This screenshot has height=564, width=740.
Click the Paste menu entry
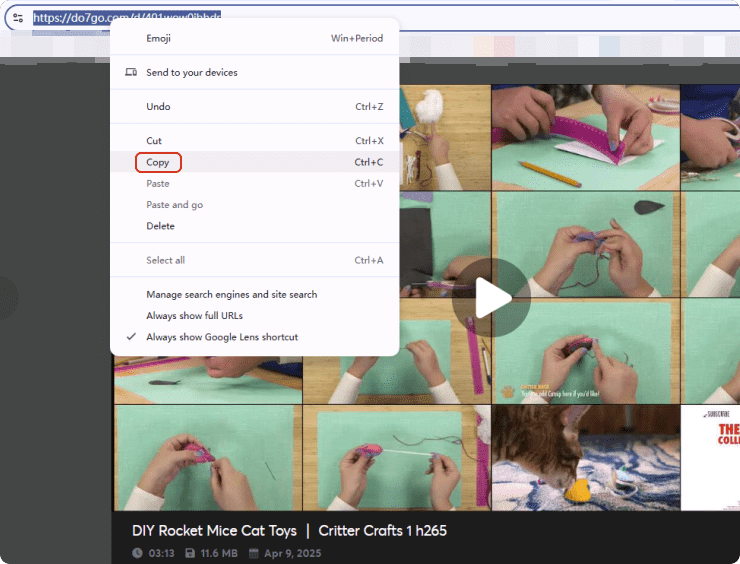(158, 184)
